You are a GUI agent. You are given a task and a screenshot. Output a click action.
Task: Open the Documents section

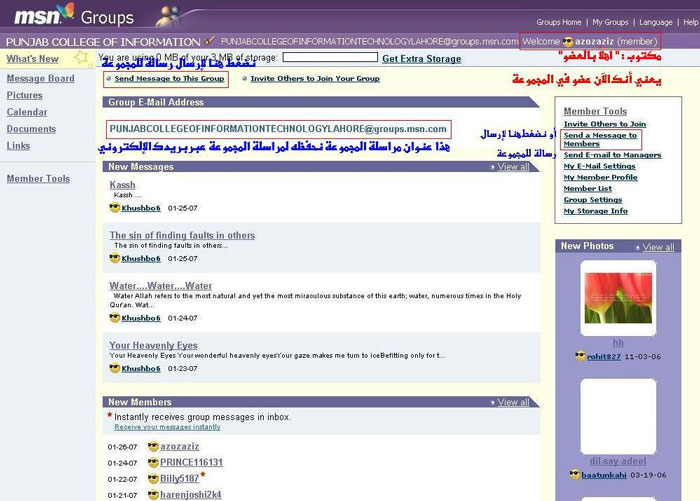[31, 129]
